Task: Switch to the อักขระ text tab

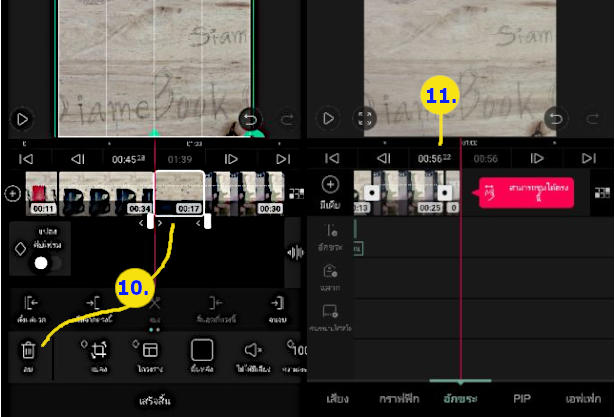Action: (460, 399)
